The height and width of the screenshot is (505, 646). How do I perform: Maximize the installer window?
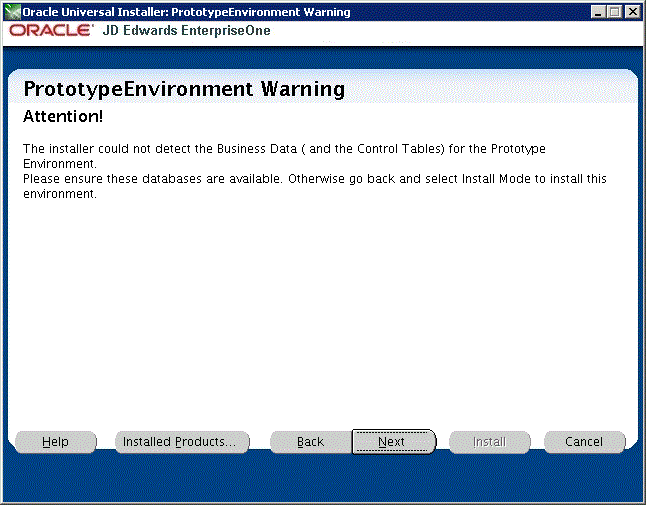tap(614, 12)
